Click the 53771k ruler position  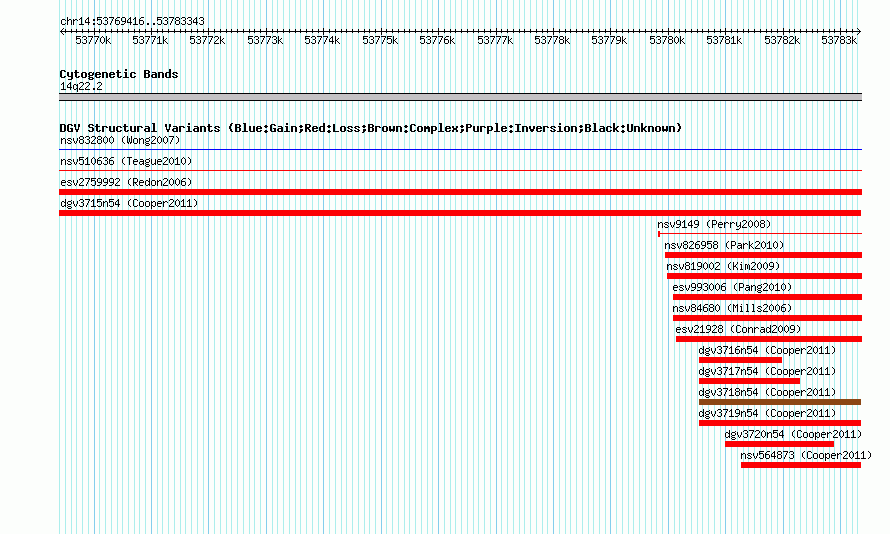pyautogui.click(x=150, y=40)
